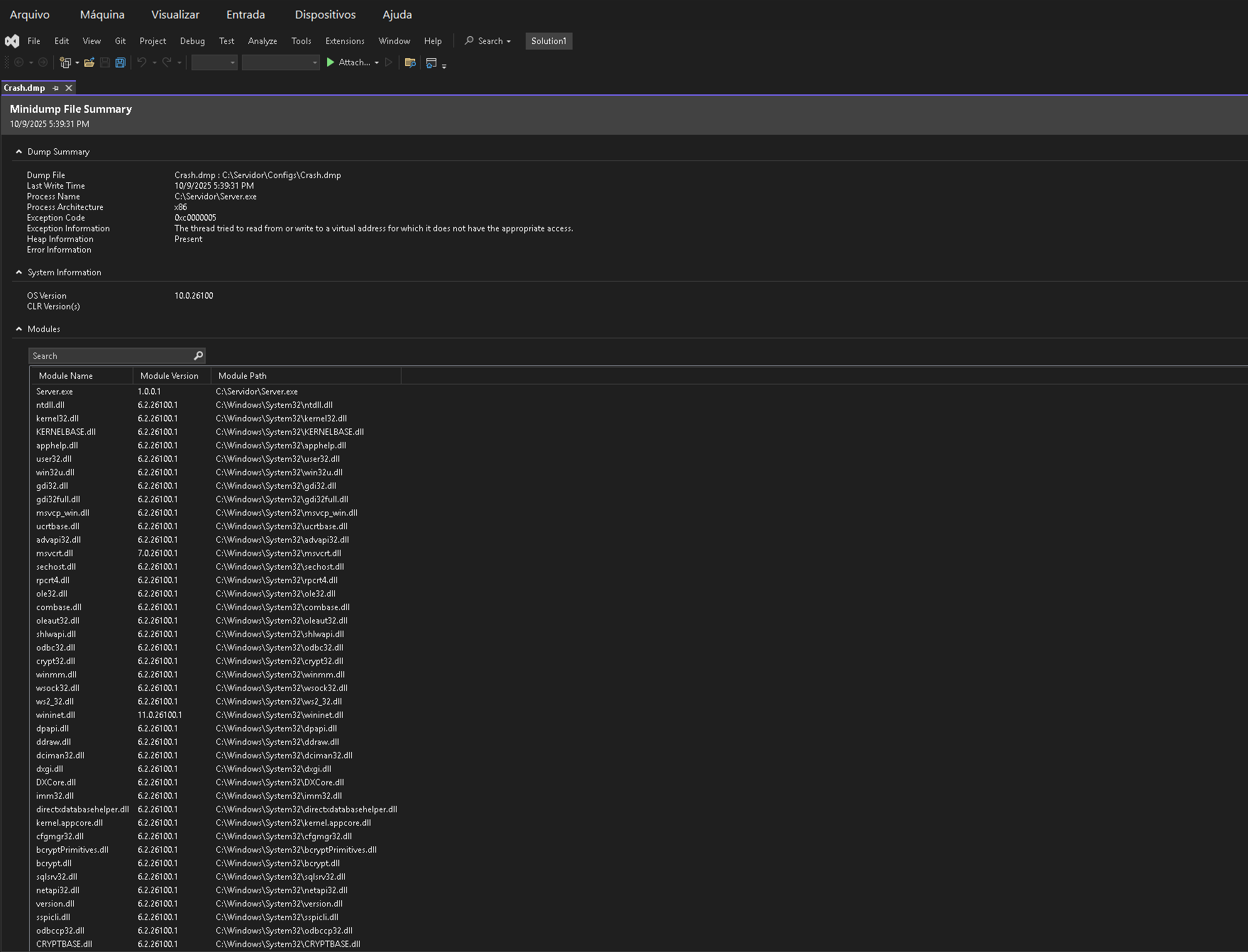This screenshot has height=952, width=1248.
Task: Sort by the Module Version column header
Action: [170, 376]
